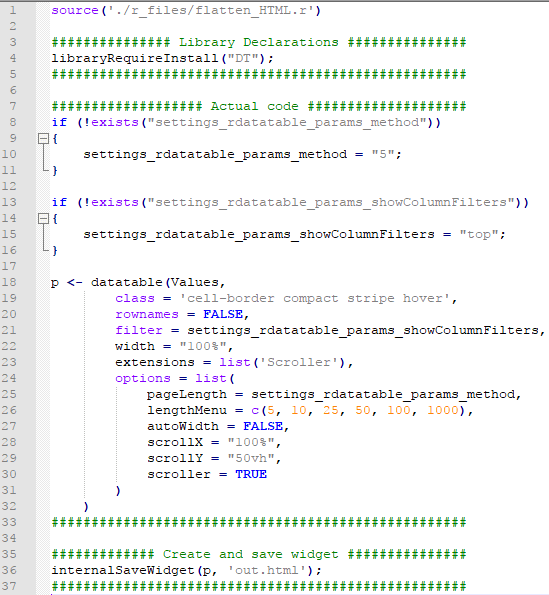Collapse the code block at line 9
Screen dimensions: 549x595
tap(44, 139)
